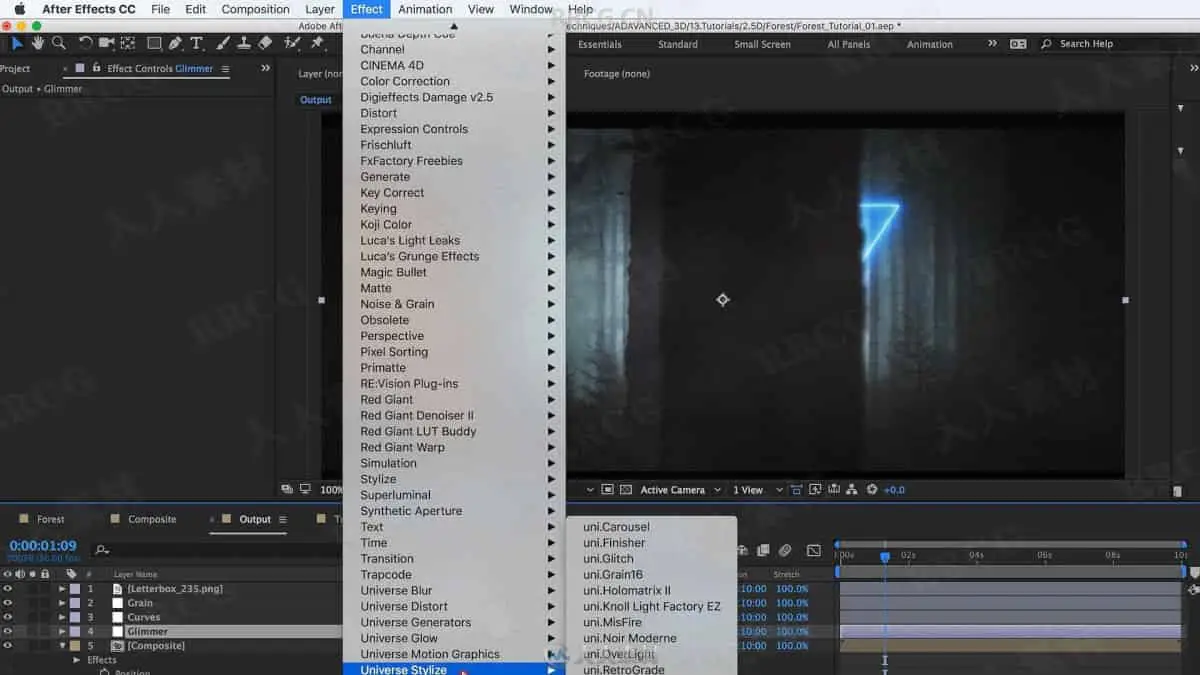The width and height of the screenshot is (1200, 675).
Task: Toggle transparency grid button in viewer
Action: 626,490
